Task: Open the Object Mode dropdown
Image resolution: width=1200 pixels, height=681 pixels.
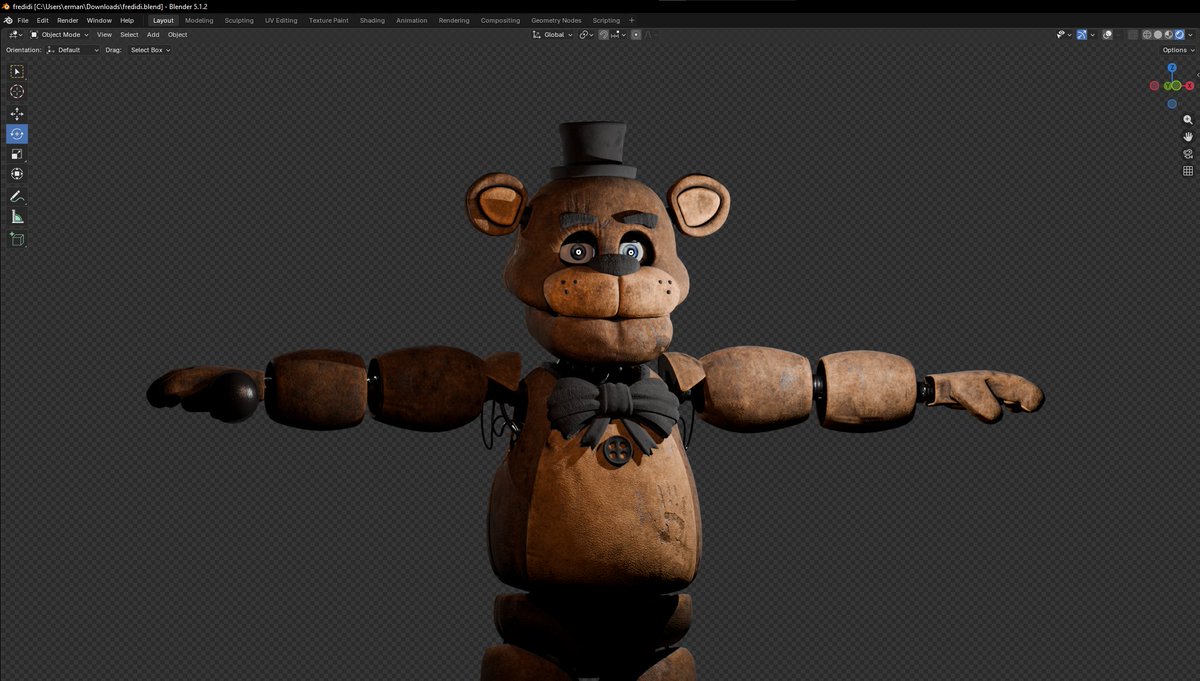Action: click(x=59, y=35)
